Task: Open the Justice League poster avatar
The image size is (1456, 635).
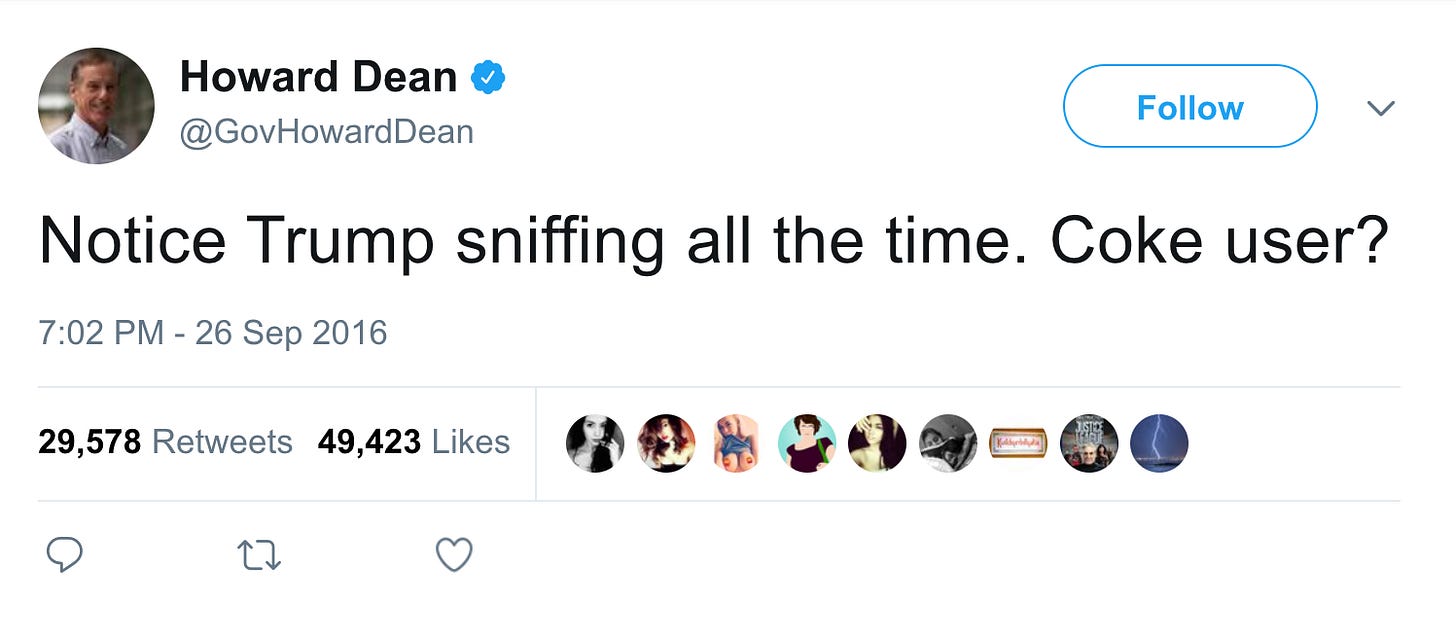Action: pos(1089,443)
